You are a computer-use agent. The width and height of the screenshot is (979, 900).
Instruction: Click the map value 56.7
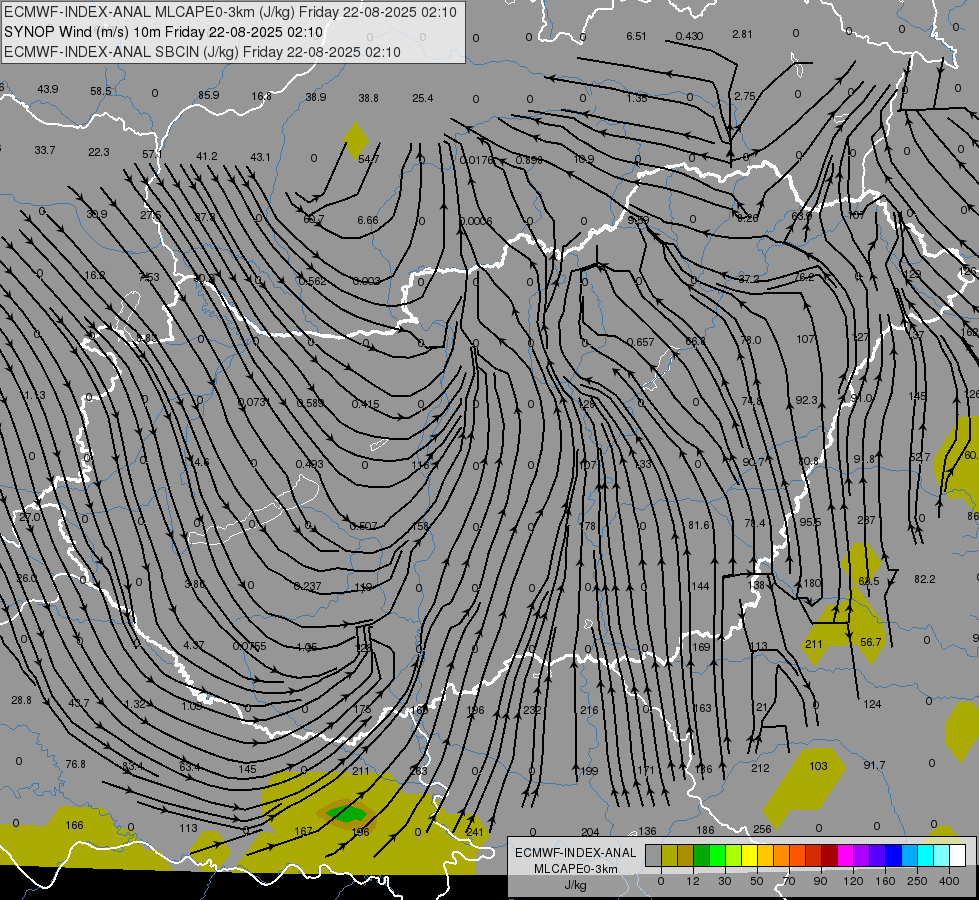[x=870, y=642]
